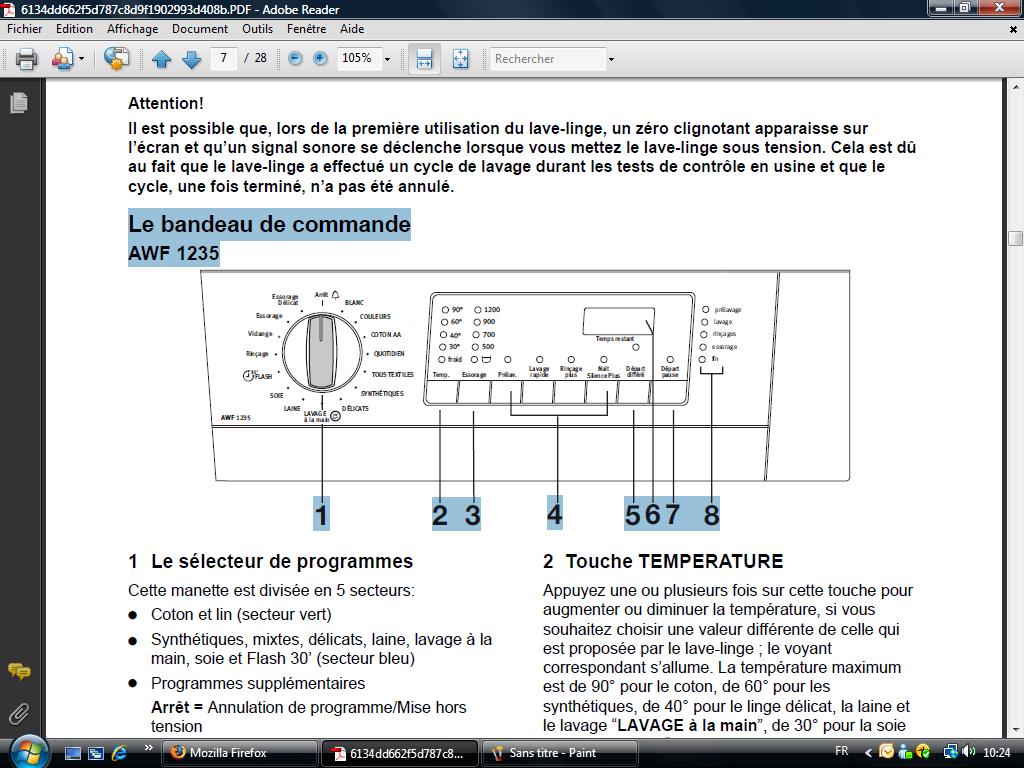Viewport: 1024px width, 768px height.
Task: Click the scrollbar down arrow
Action: (x=1016, y=729)
